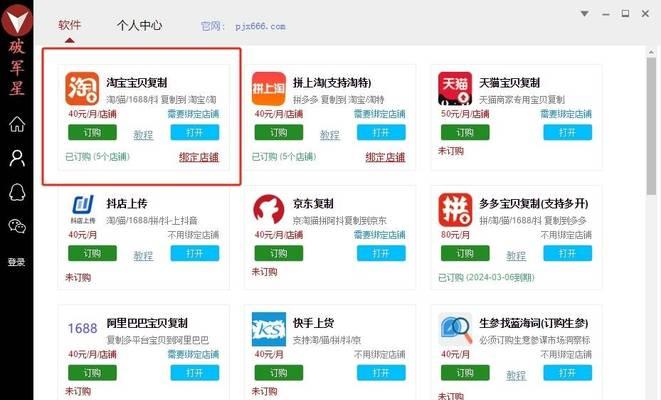Click 打开 for 生参找蓝海词
The image size is (661, 400).
567,373
